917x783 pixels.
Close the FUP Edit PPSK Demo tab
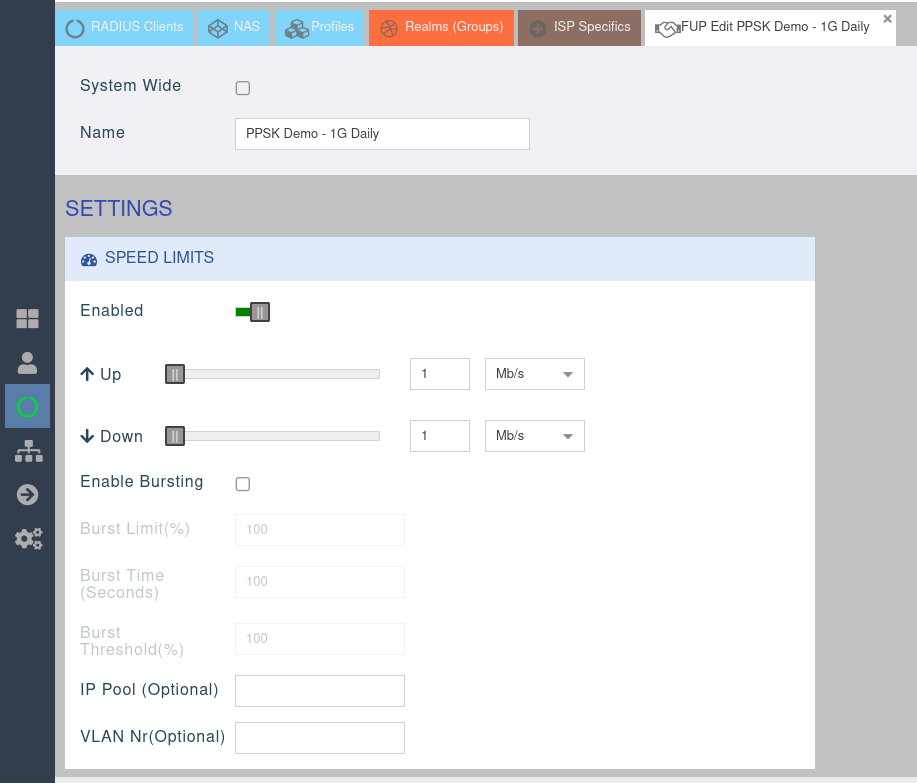[887, 19]
